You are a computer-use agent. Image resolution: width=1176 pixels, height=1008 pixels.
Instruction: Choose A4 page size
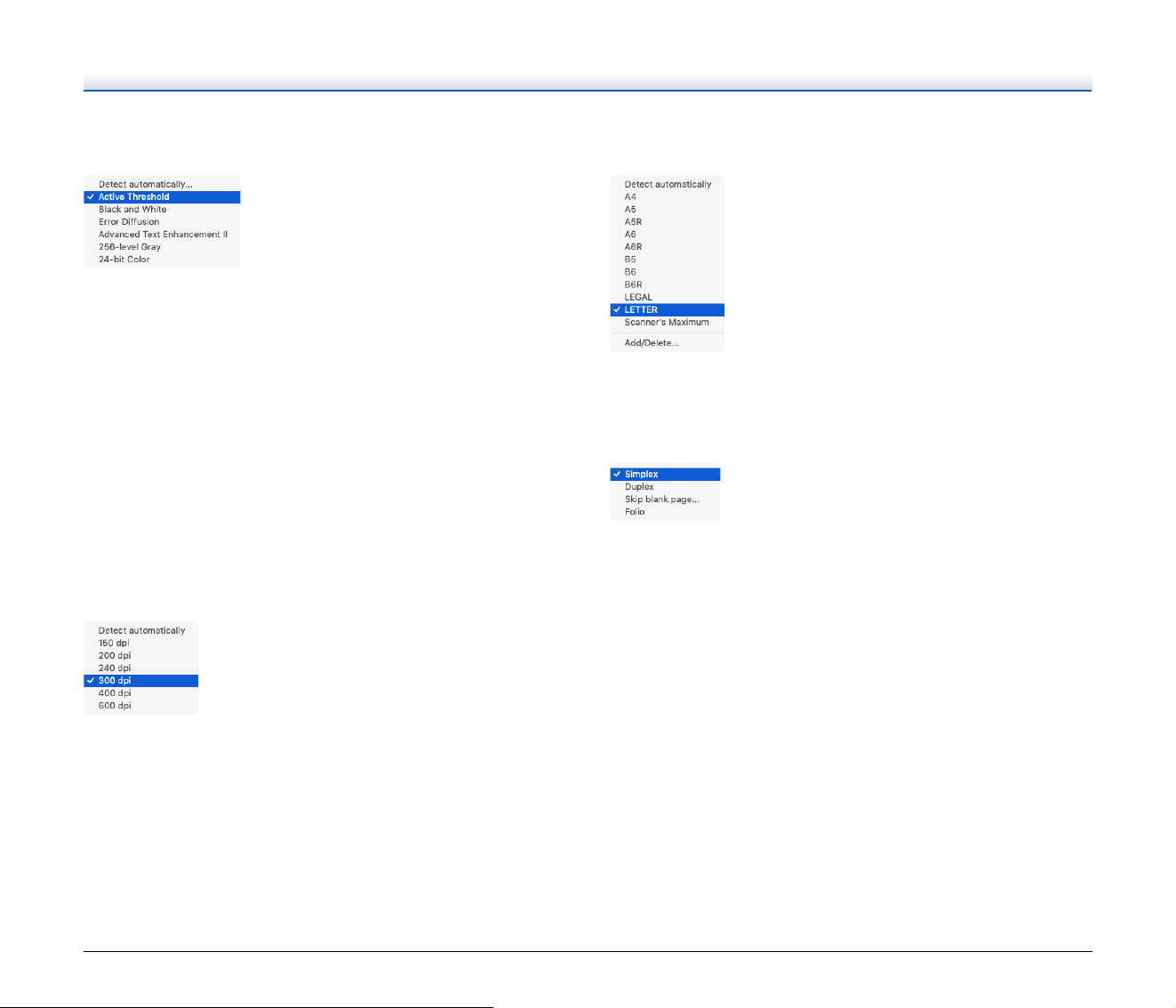coord(668,197)
